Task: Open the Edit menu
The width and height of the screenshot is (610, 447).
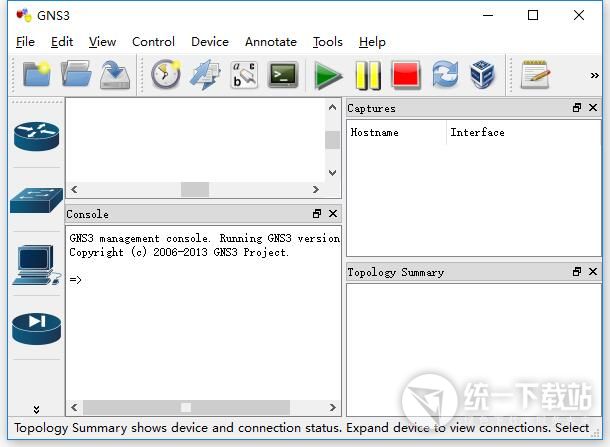Action: pos(62,42)
